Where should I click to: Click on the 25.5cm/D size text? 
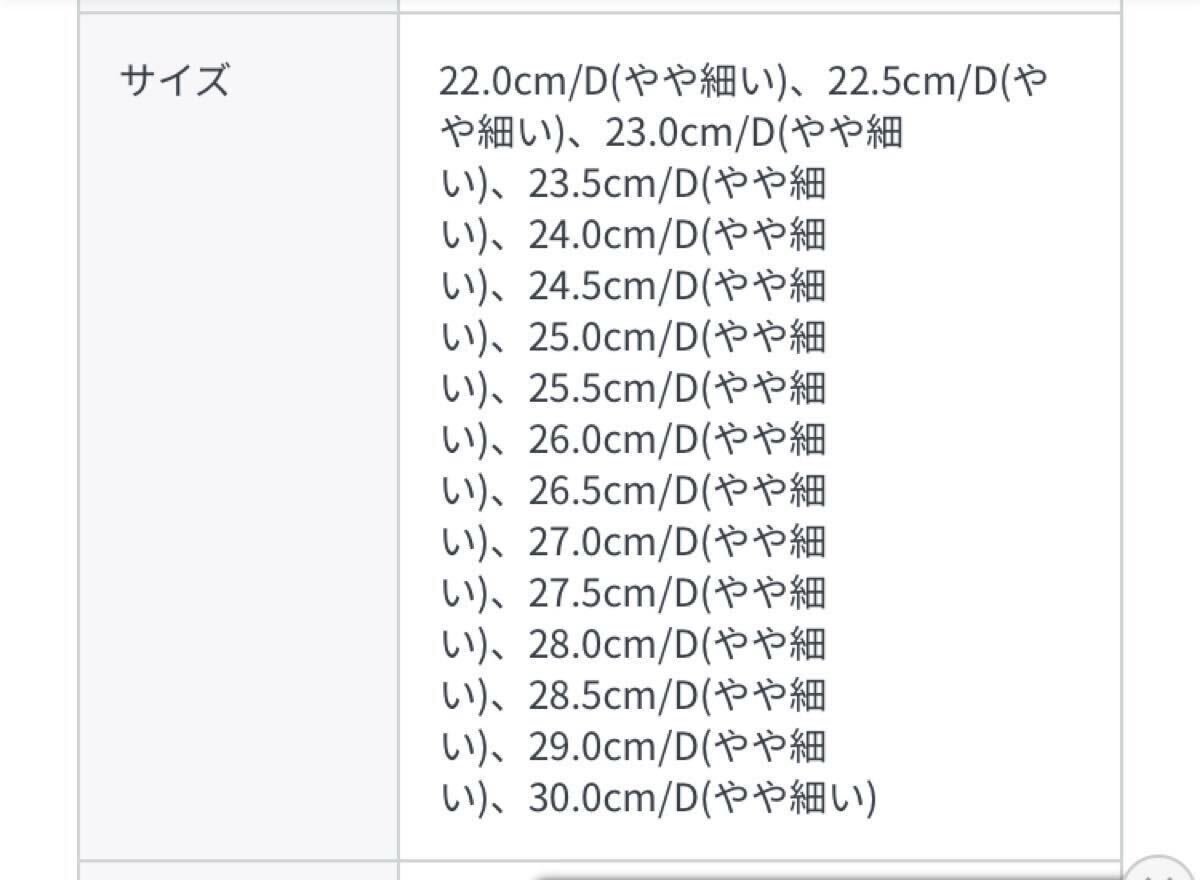tap(612, 389)
